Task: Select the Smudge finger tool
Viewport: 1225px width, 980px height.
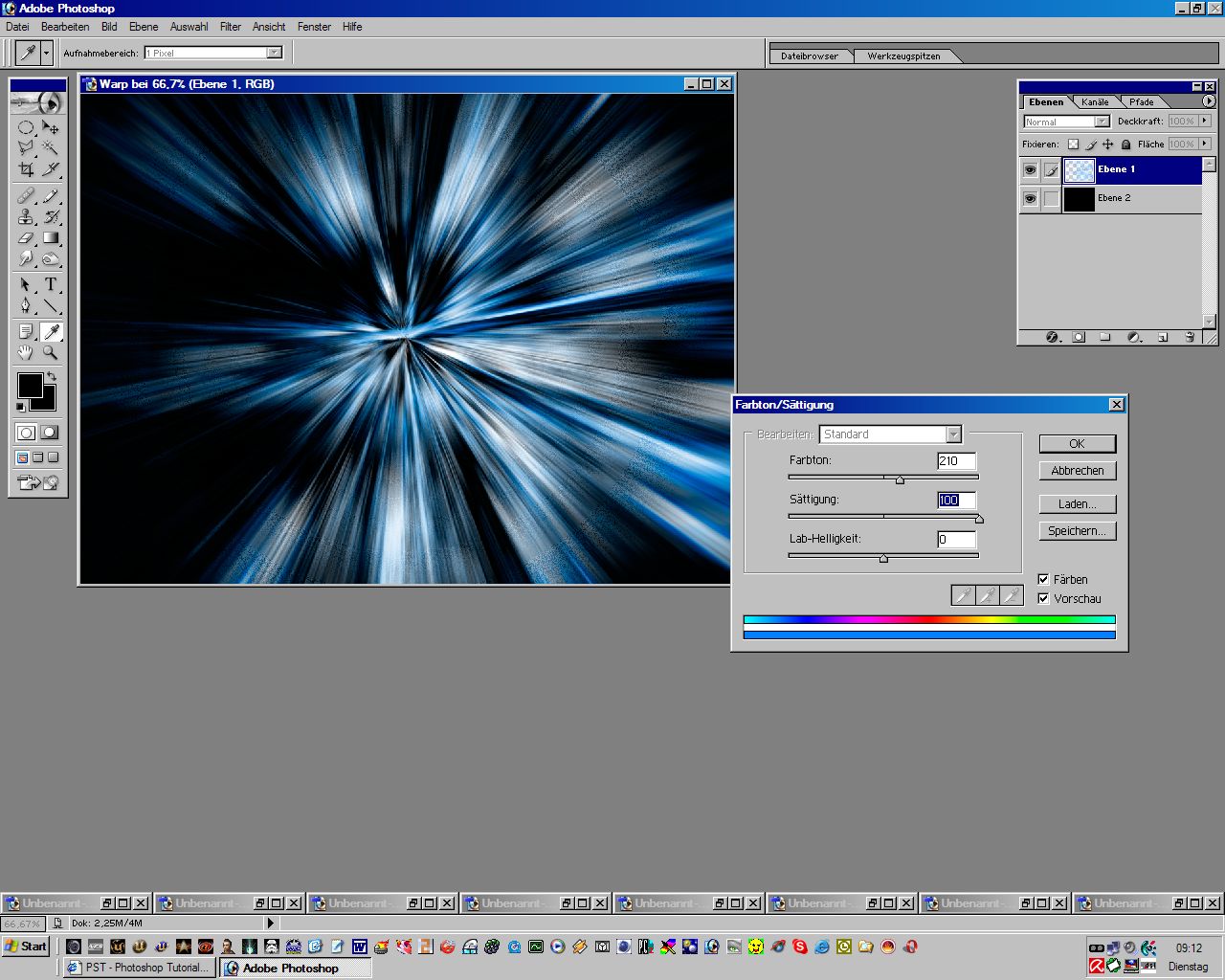Action: pyautogui.click(x=26, y=258)
